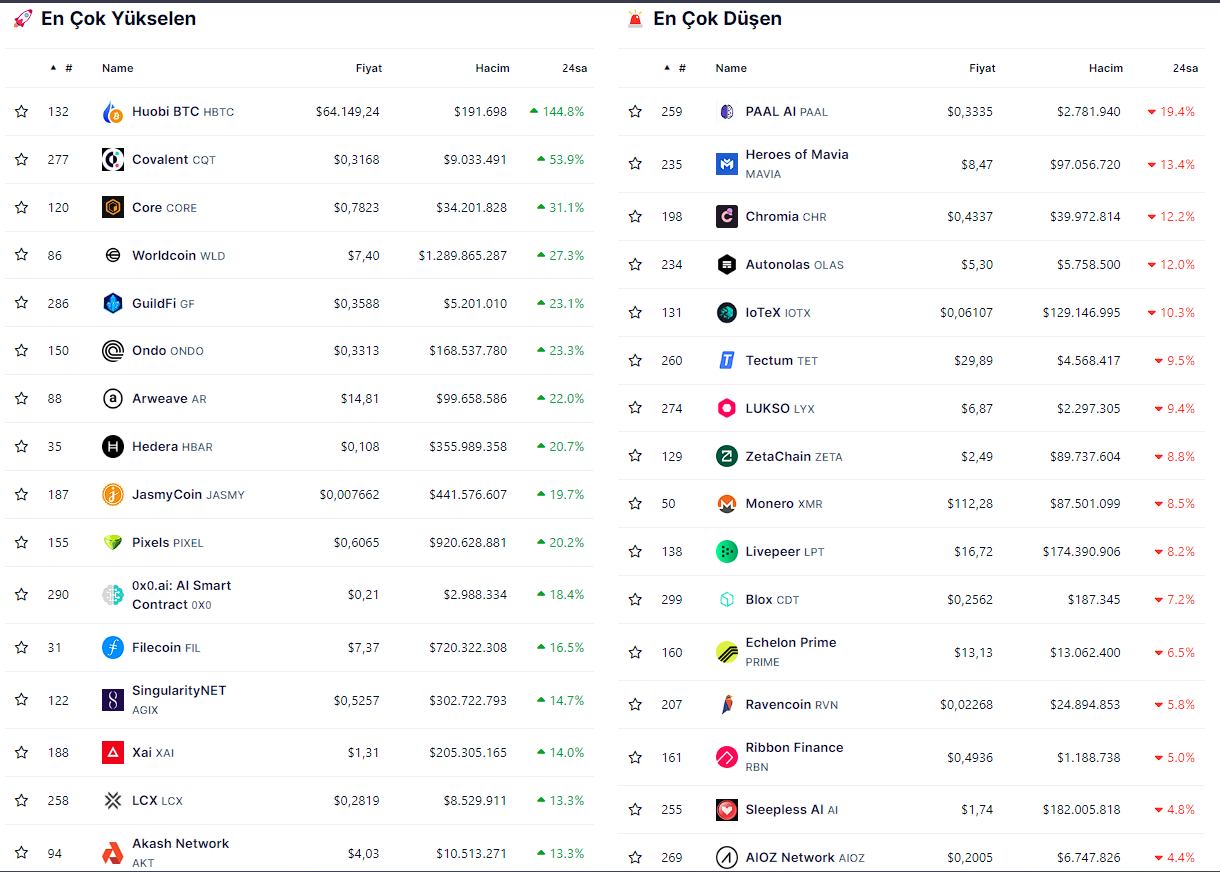1220x872 pixels.
Task: Click the Monero XMR logo icon
Action: [x=727, y=504]
